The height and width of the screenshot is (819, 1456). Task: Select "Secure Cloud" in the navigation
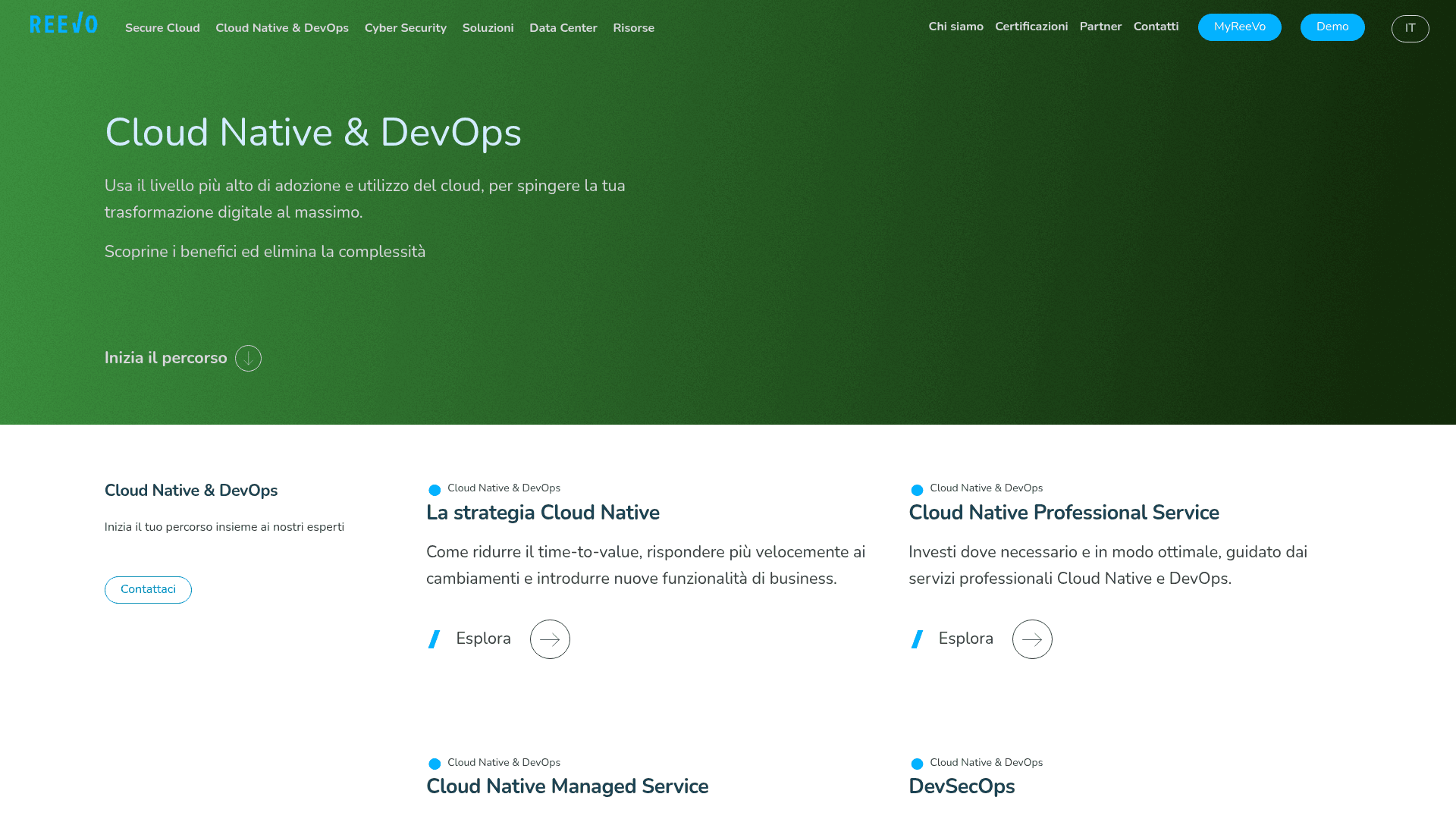coord(162,28)
